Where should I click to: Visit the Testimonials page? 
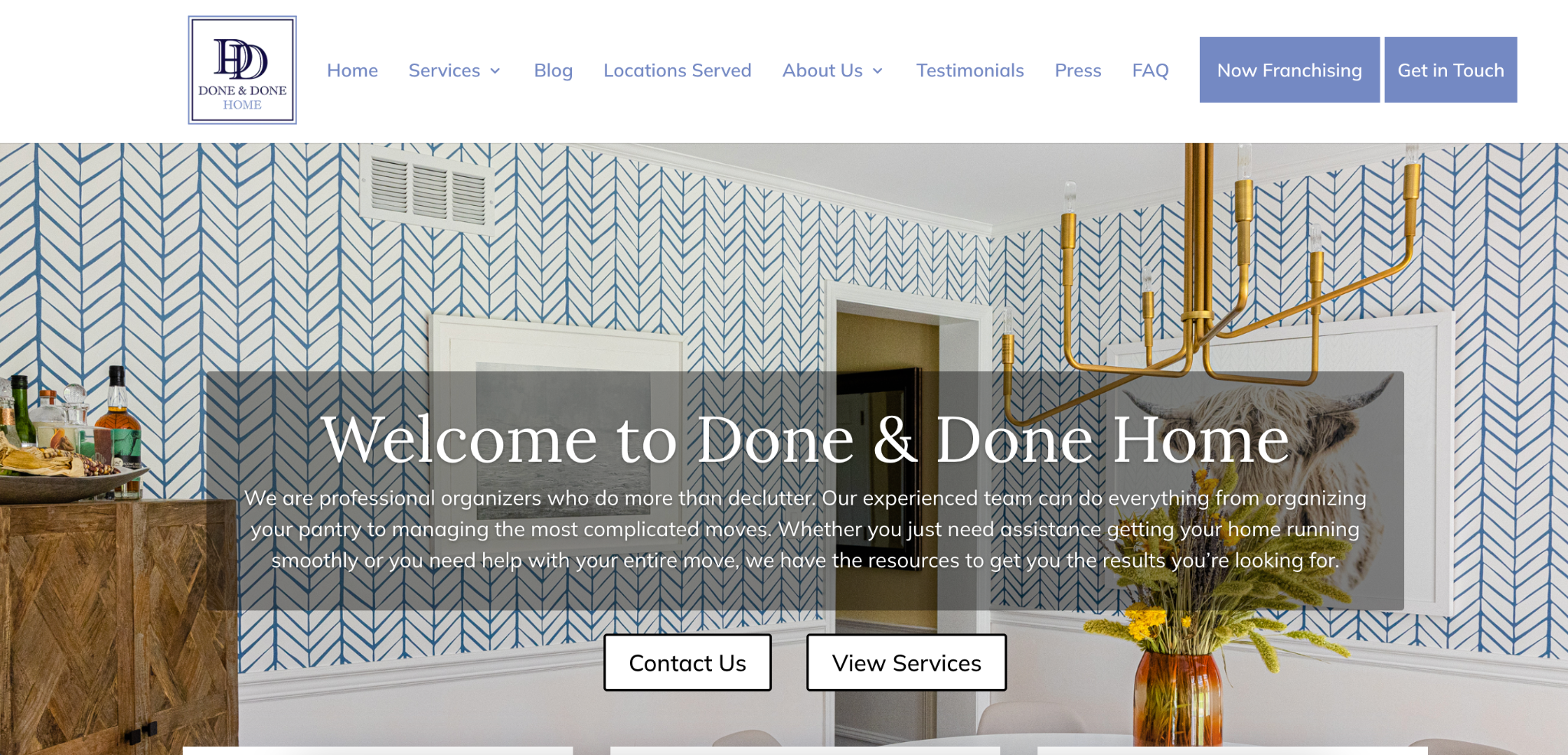[970, 70]
